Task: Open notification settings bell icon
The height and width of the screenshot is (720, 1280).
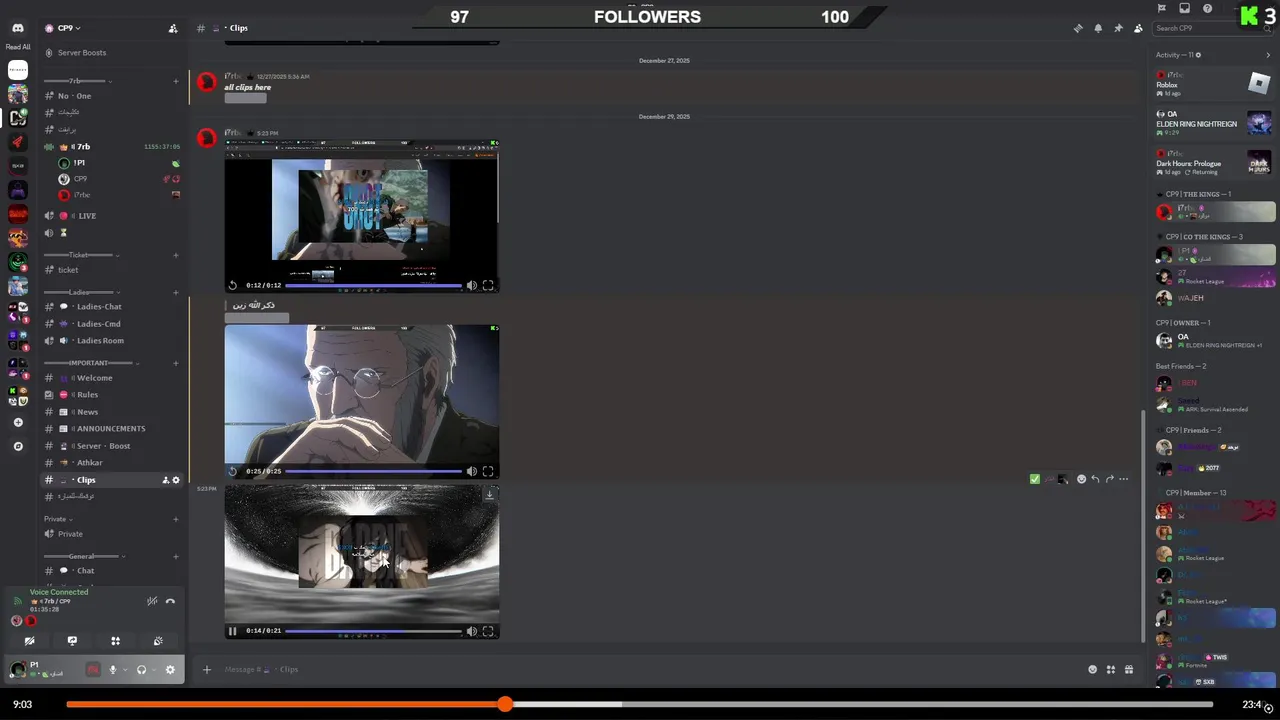Action: [x=1098, y=28]
